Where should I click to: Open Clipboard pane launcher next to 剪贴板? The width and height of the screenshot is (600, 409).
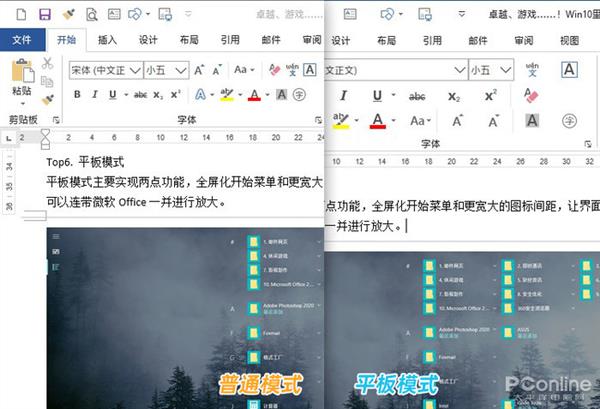56,120
